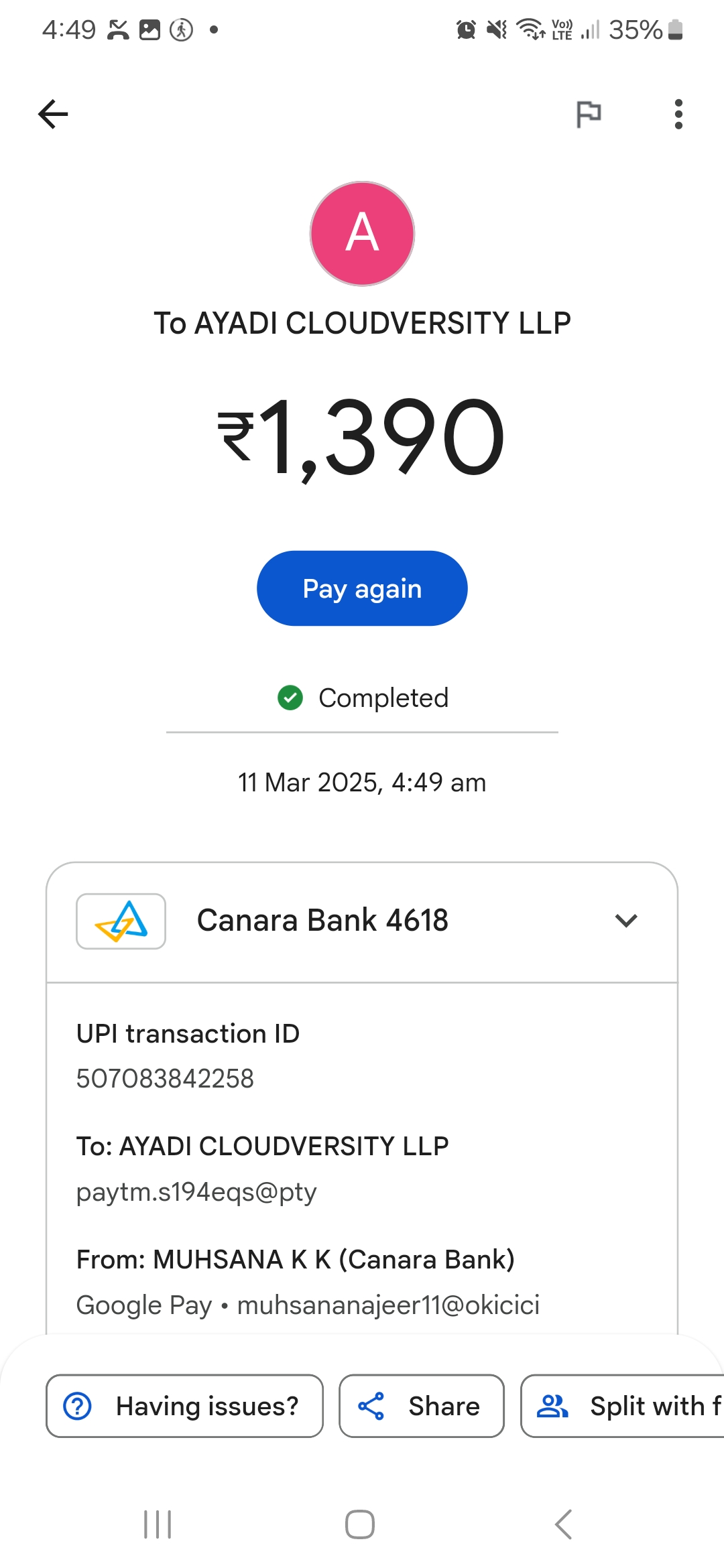Tap the green Completed checkmark icon

(x=290, y=698)
